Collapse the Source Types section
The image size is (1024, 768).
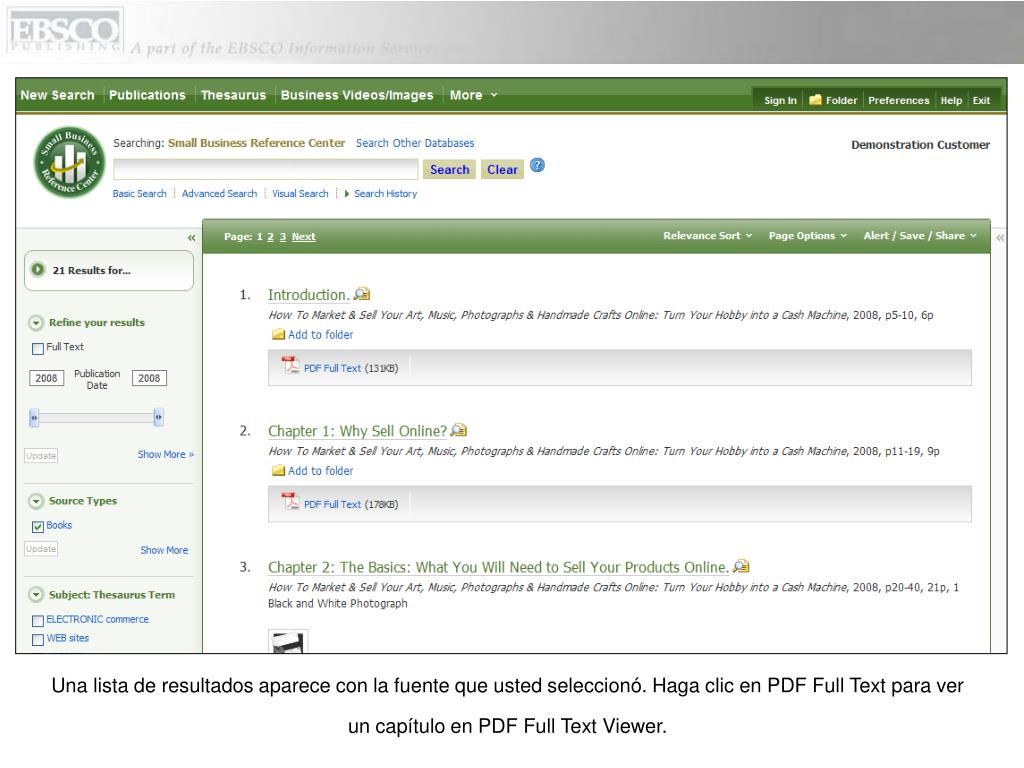(x=35, y=501)
